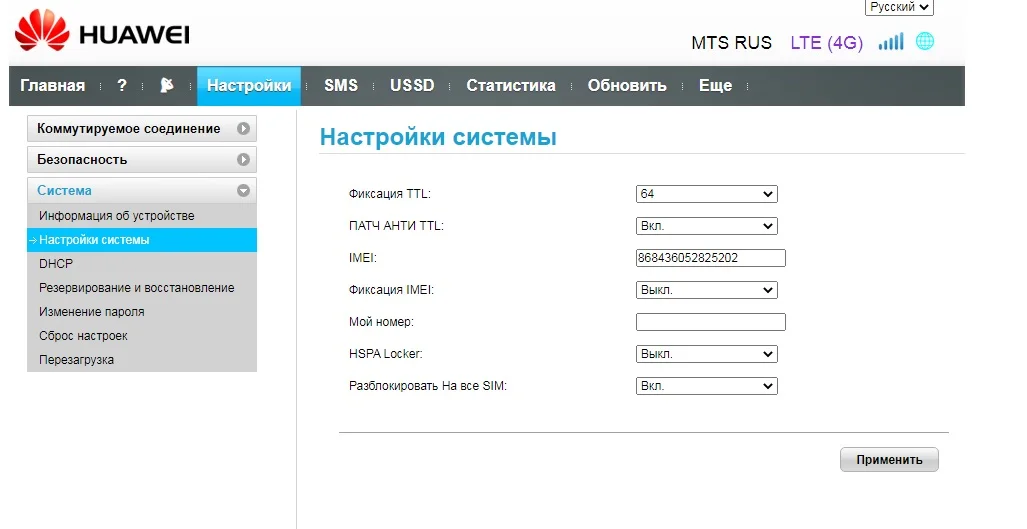The width and height of the screenshot is (1027, 529).
Task: Open the Русский language dropdown
Action: pos(899,7)
